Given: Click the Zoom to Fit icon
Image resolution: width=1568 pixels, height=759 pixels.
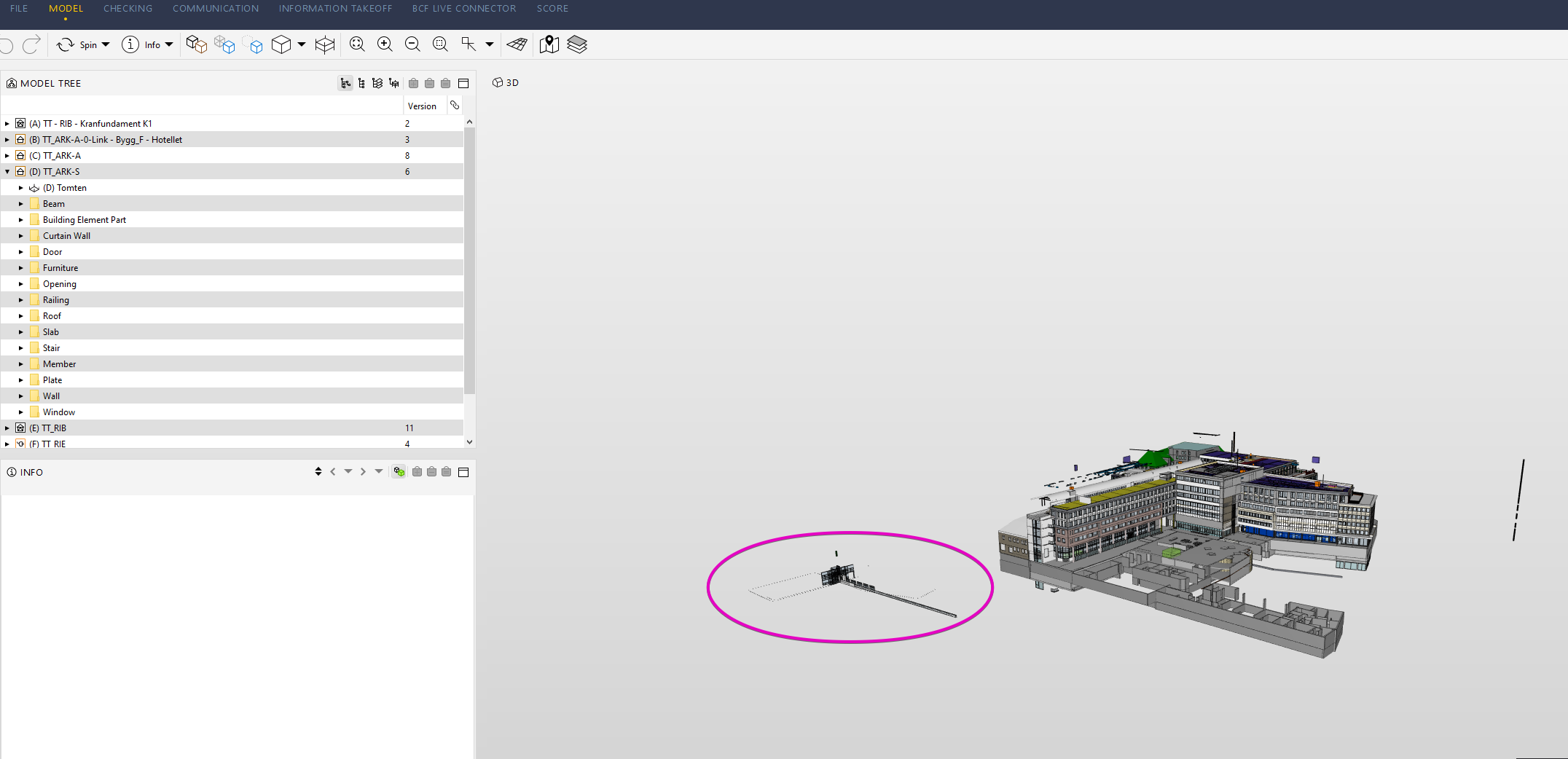Looking at the screenshot, I should pos(357,44).
